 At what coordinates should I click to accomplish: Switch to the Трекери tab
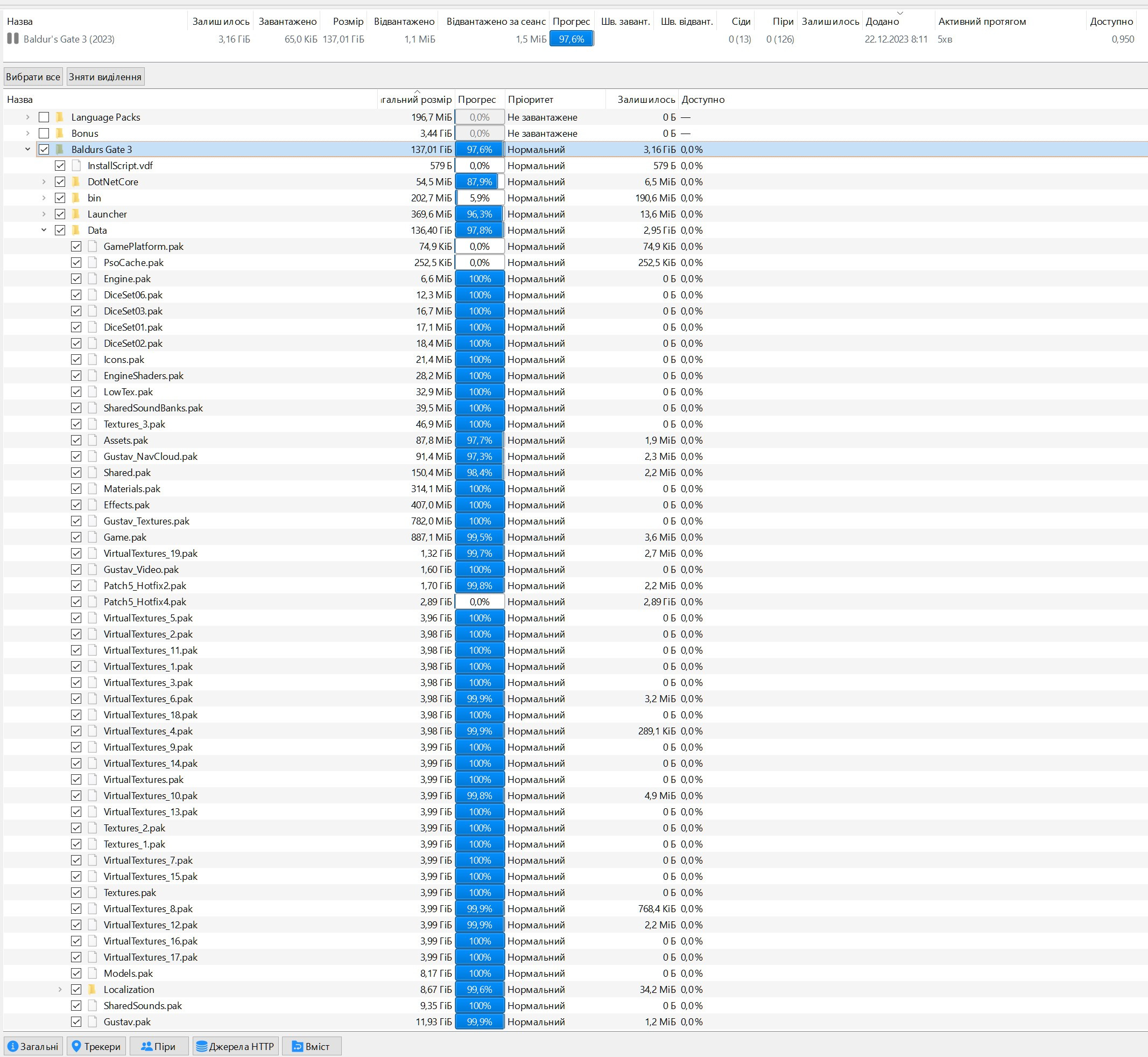click(96, 1046)
